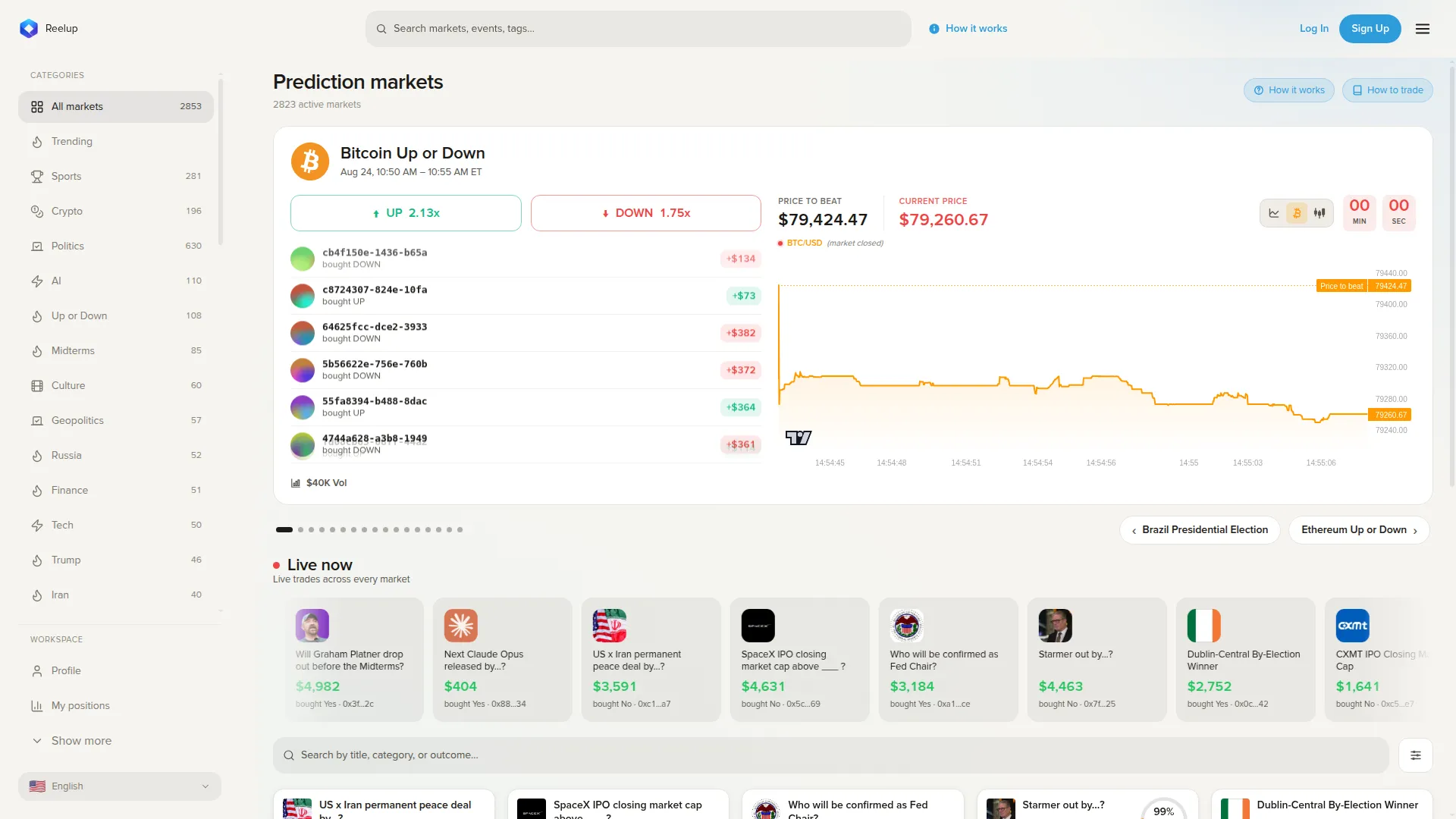Open the Russia category
This screenshot has height=819, width=1456.
coord(116,456)
